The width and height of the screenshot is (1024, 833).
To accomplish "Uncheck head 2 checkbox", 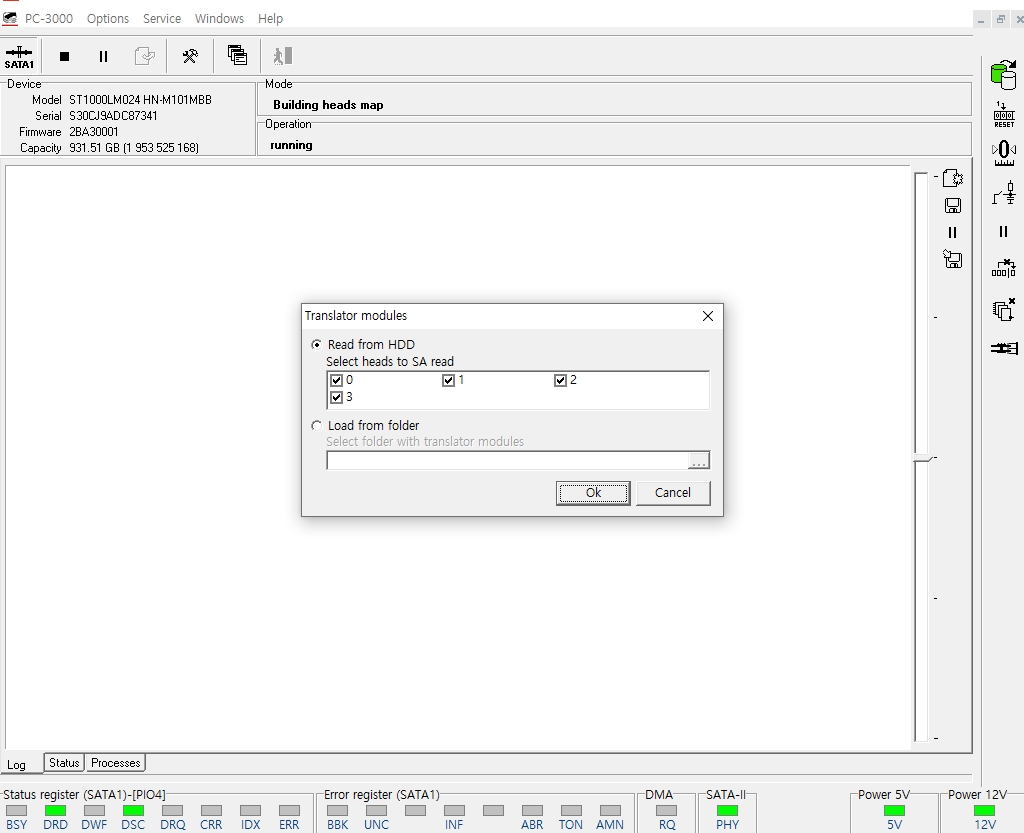I will [x=560, y=380].
